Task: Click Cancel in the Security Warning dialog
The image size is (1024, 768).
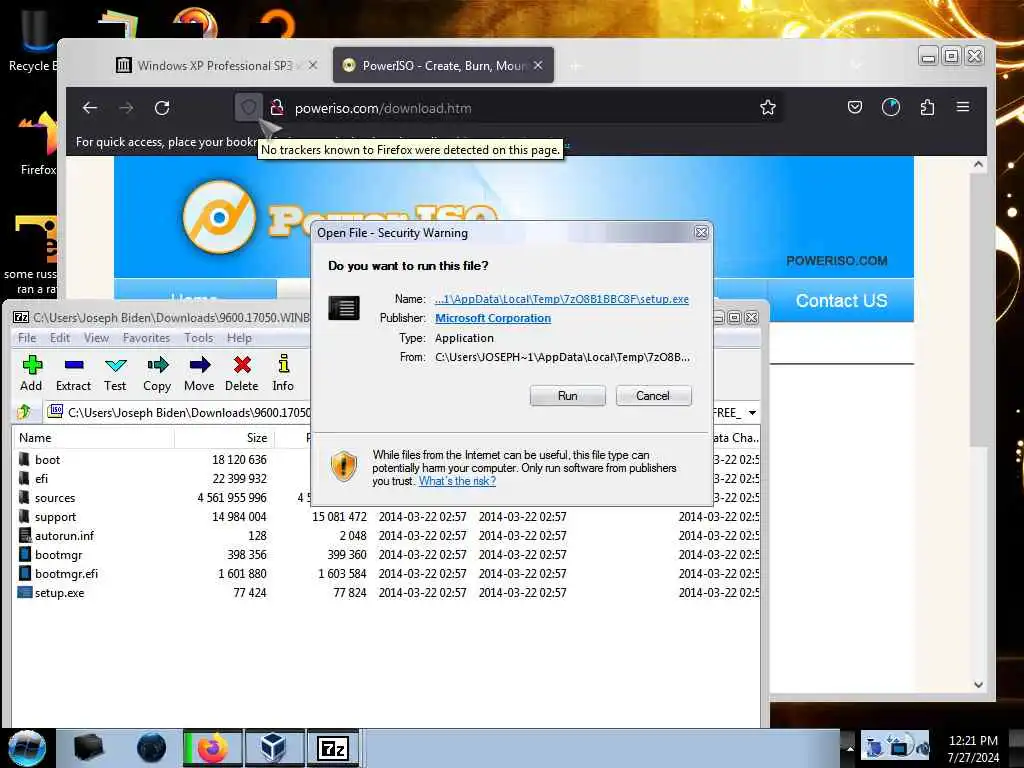Action: 653,396
